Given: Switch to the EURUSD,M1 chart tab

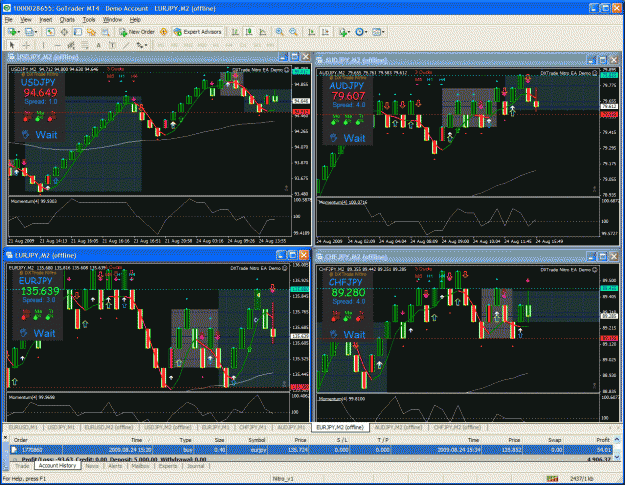Looking at the screenshot, I should tap(23, 427).
